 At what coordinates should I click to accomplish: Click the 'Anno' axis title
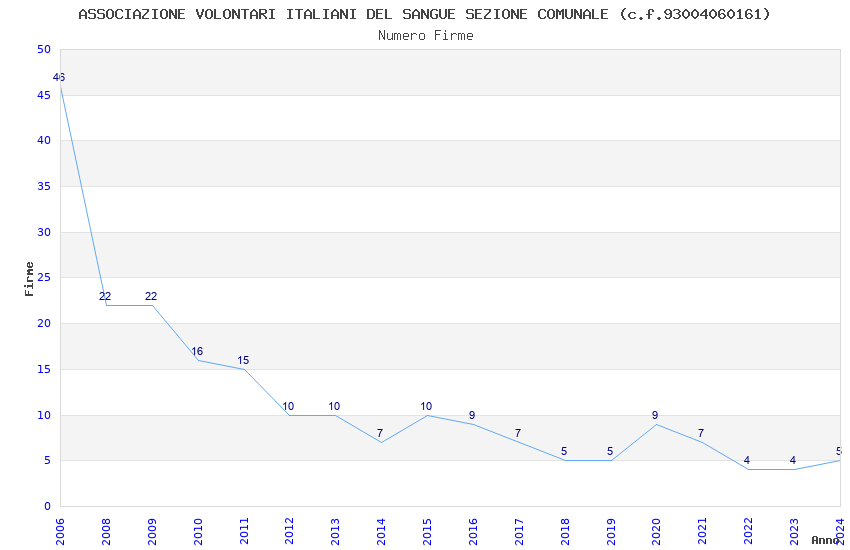pos(825,540)
